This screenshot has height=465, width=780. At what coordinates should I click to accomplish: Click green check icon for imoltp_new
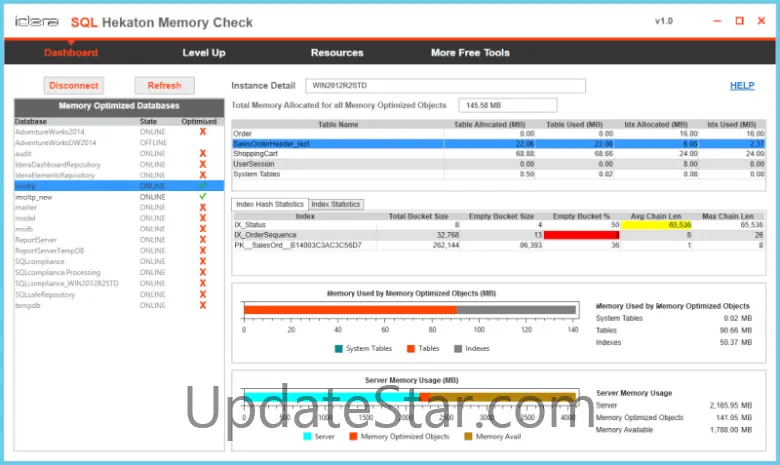pos(202,197)
